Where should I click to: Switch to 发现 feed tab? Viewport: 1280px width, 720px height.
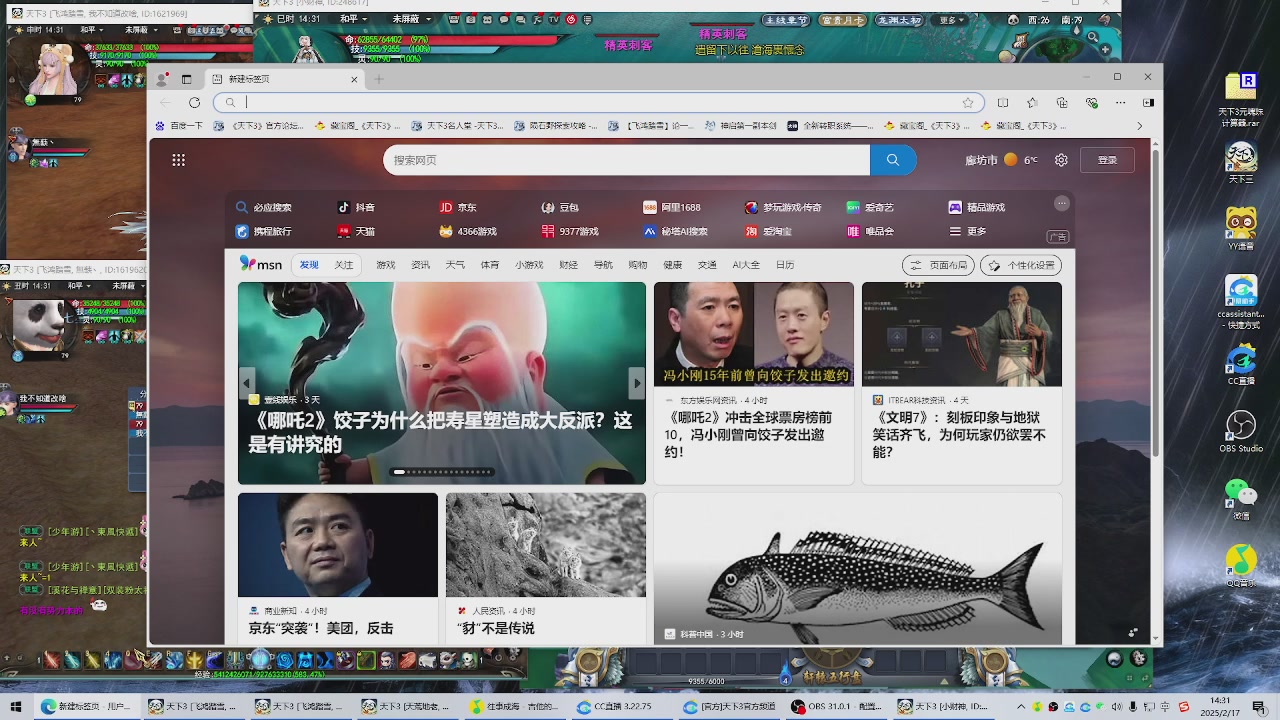point(309,265)
